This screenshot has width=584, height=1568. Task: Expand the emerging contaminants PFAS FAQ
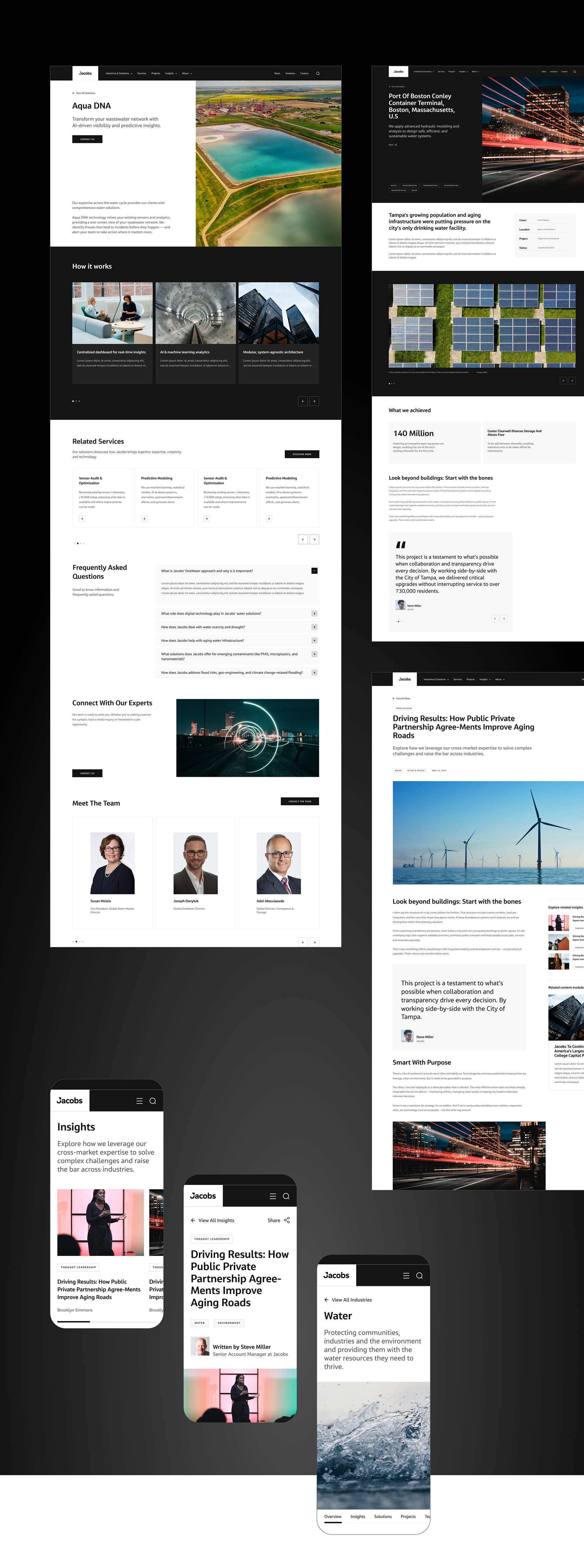(x=314, y=654)
